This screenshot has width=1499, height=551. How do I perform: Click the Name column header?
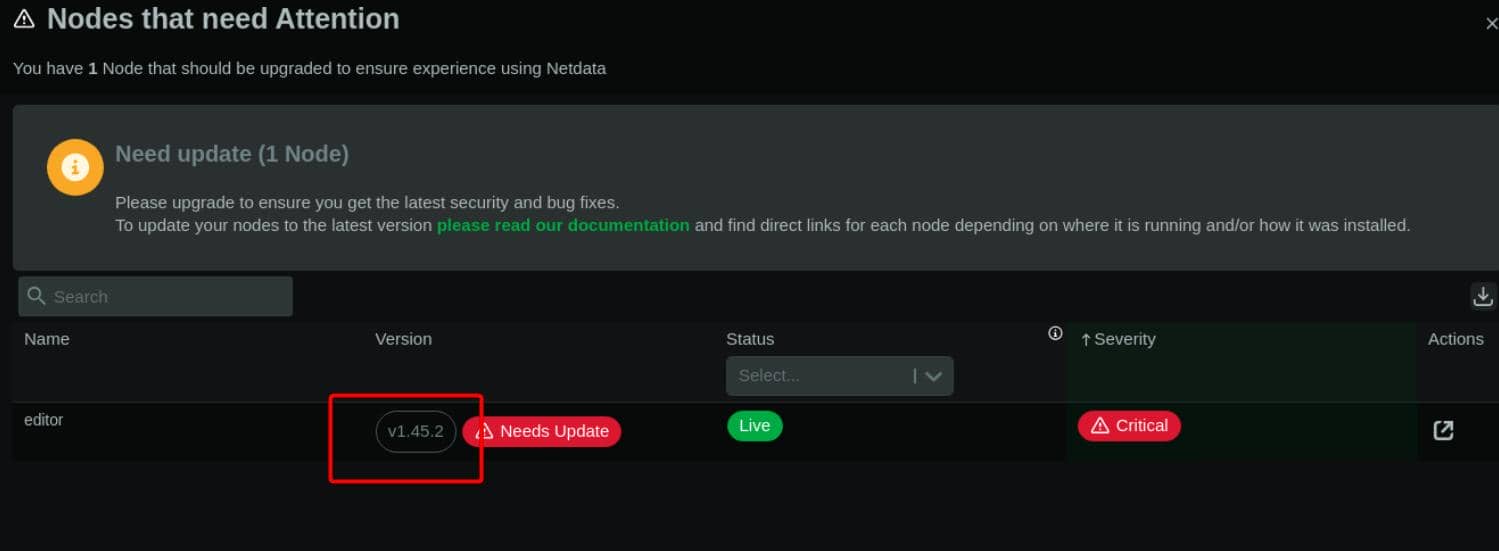(47, 339)
